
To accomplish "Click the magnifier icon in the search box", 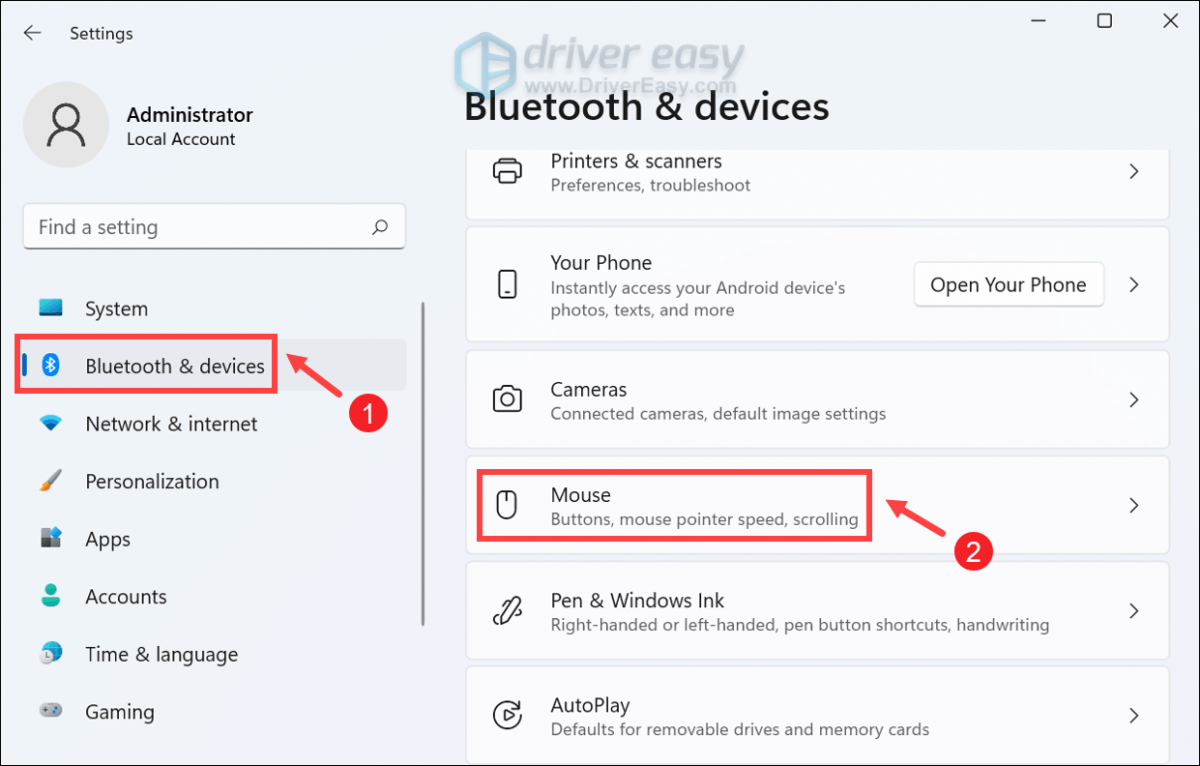I will click(380, 227).
